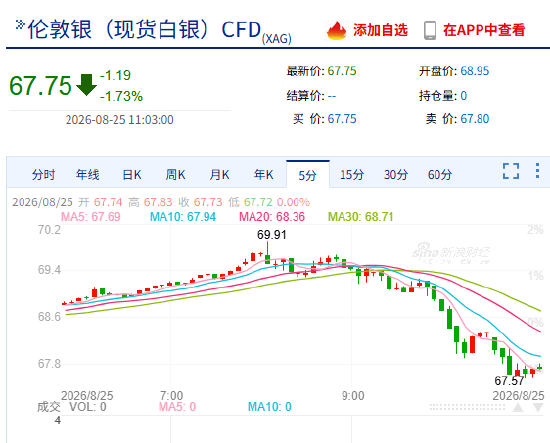Image resolution: width=550 pixels, height=443 pixels.
Task: Click the 69.91 high price label
Action: pos(272,235)
